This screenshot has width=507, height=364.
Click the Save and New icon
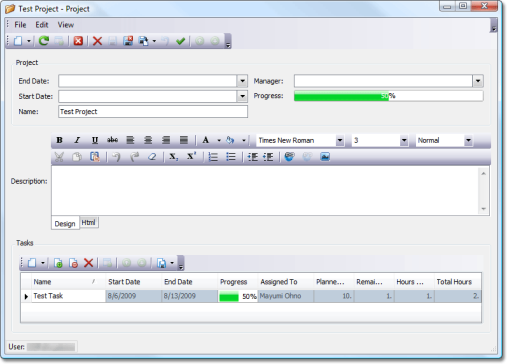tap(143, 41)
